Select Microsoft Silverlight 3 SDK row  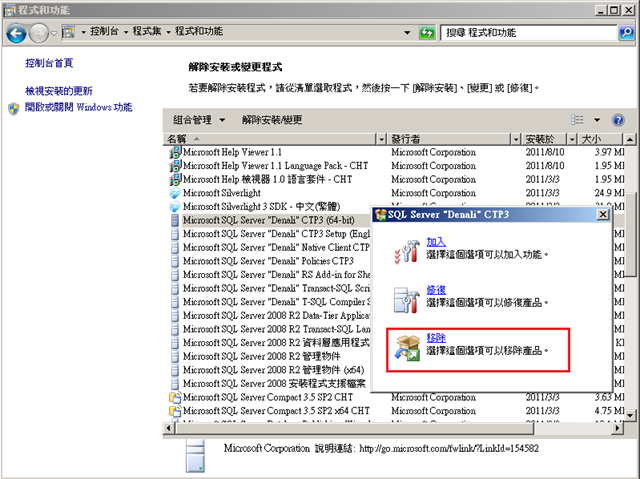pyautogui.click(x=269, y=206)
